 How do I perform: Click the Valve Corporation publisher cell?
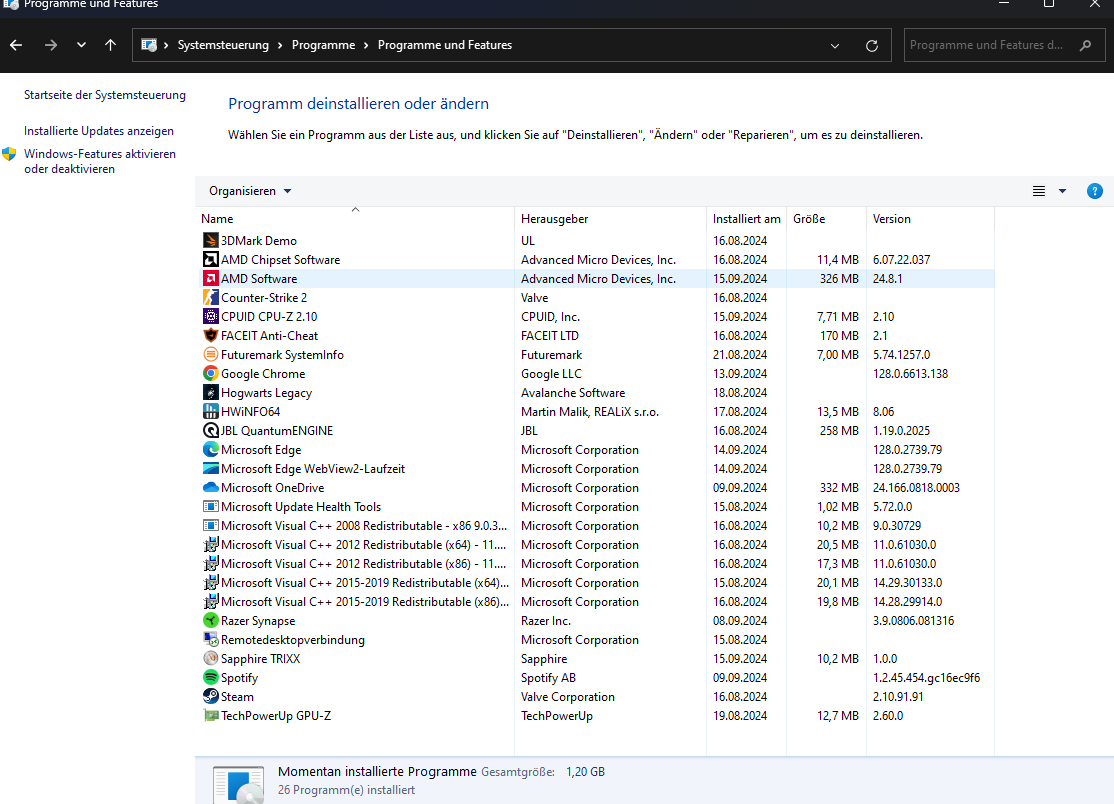click(x=568, y=697)
